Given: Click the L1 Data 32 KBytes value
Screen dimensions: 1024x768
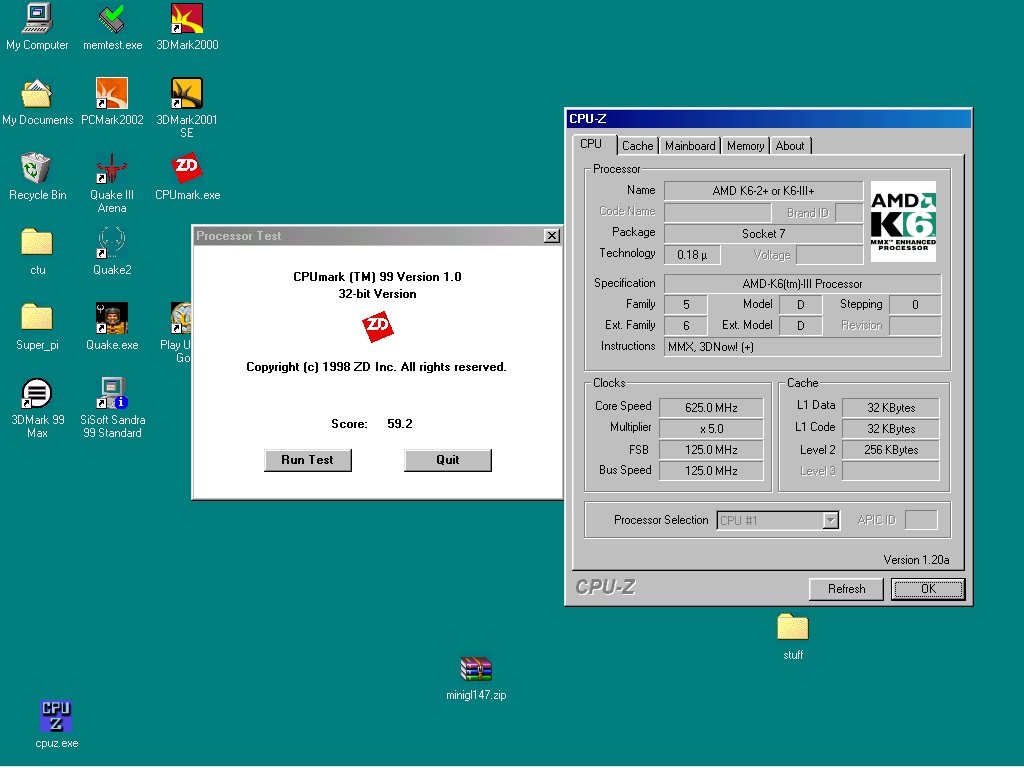Looking at the screenshot, I should tap(891, 408).
